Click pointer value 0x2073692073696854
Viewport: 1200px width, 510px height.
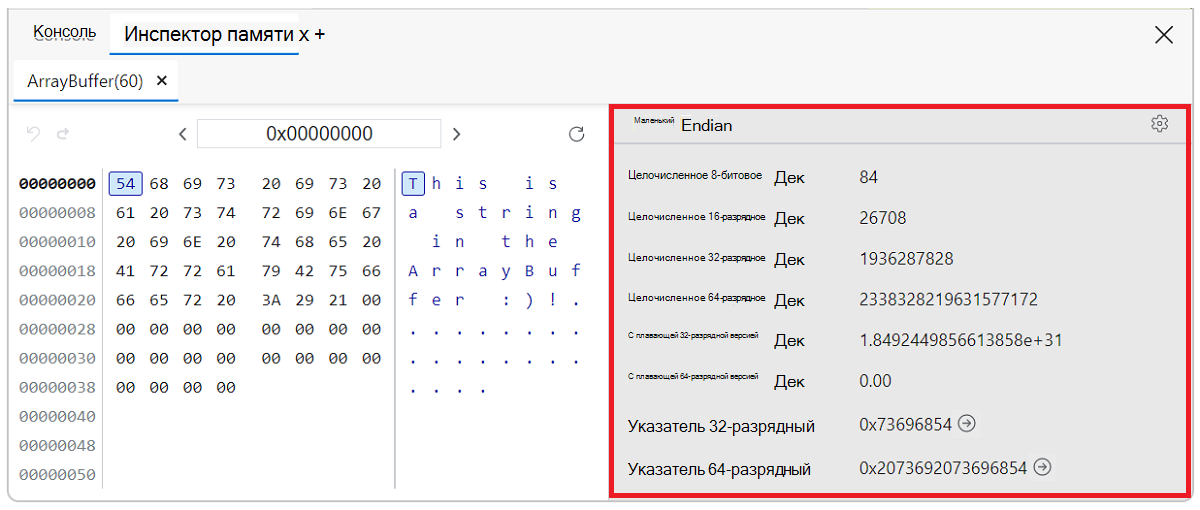(942, 467)
